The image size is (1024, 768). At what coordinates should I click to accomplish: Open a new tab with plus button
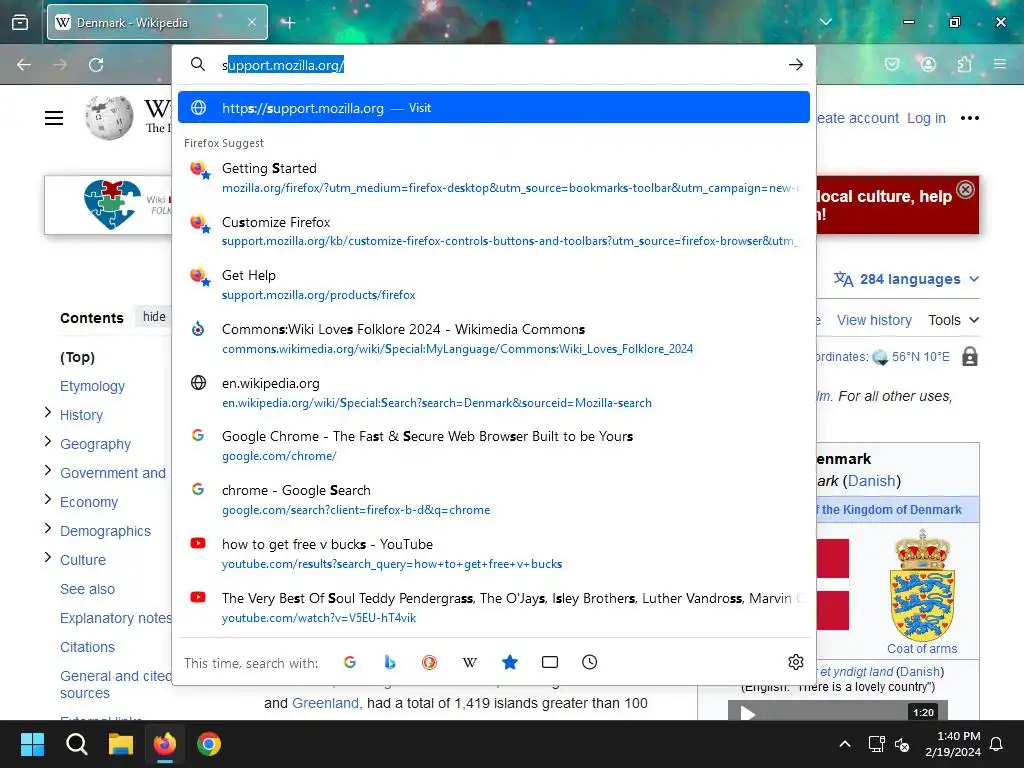tap(288, 23)
